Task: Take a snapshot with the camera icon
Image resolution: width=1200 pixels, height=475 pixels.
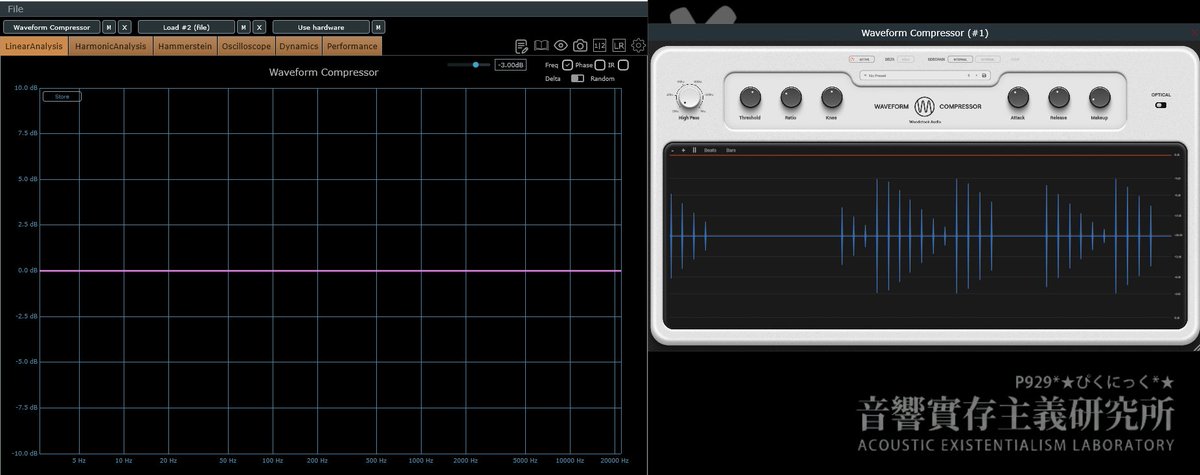Action: click(x=580, y=46)
